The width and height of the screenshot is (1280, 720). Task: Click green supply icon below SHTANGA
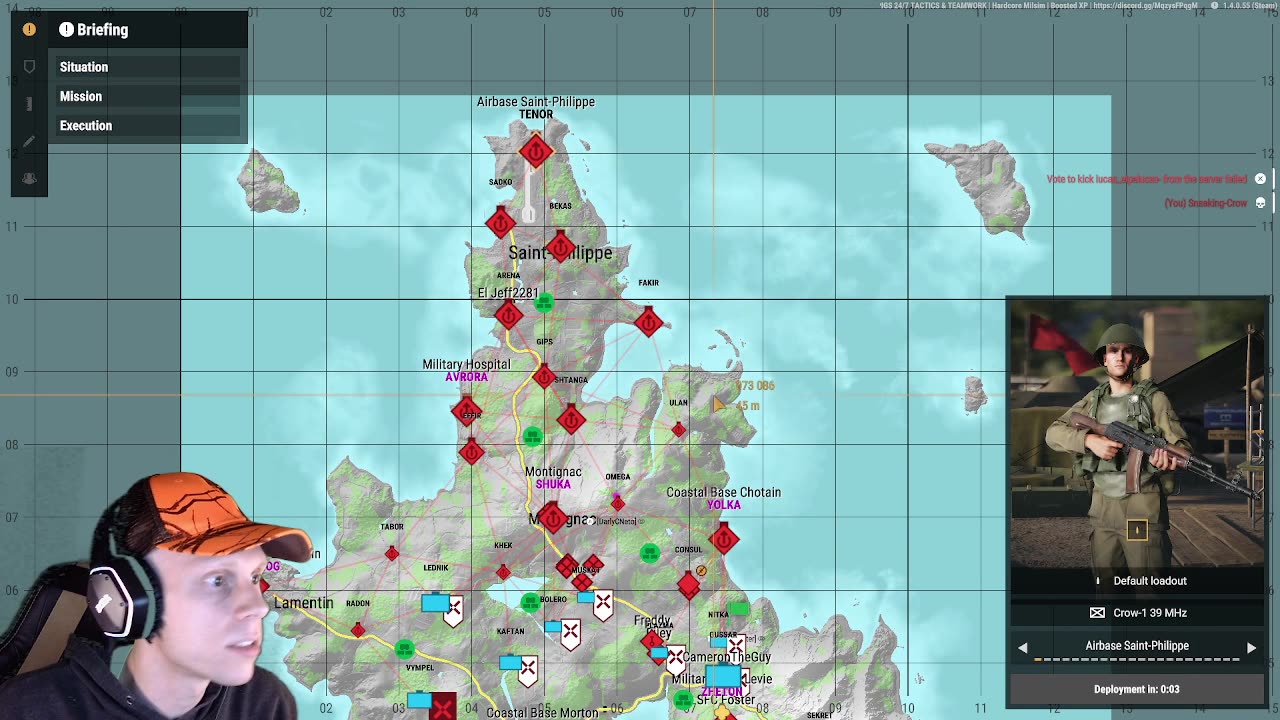point(532,436)
